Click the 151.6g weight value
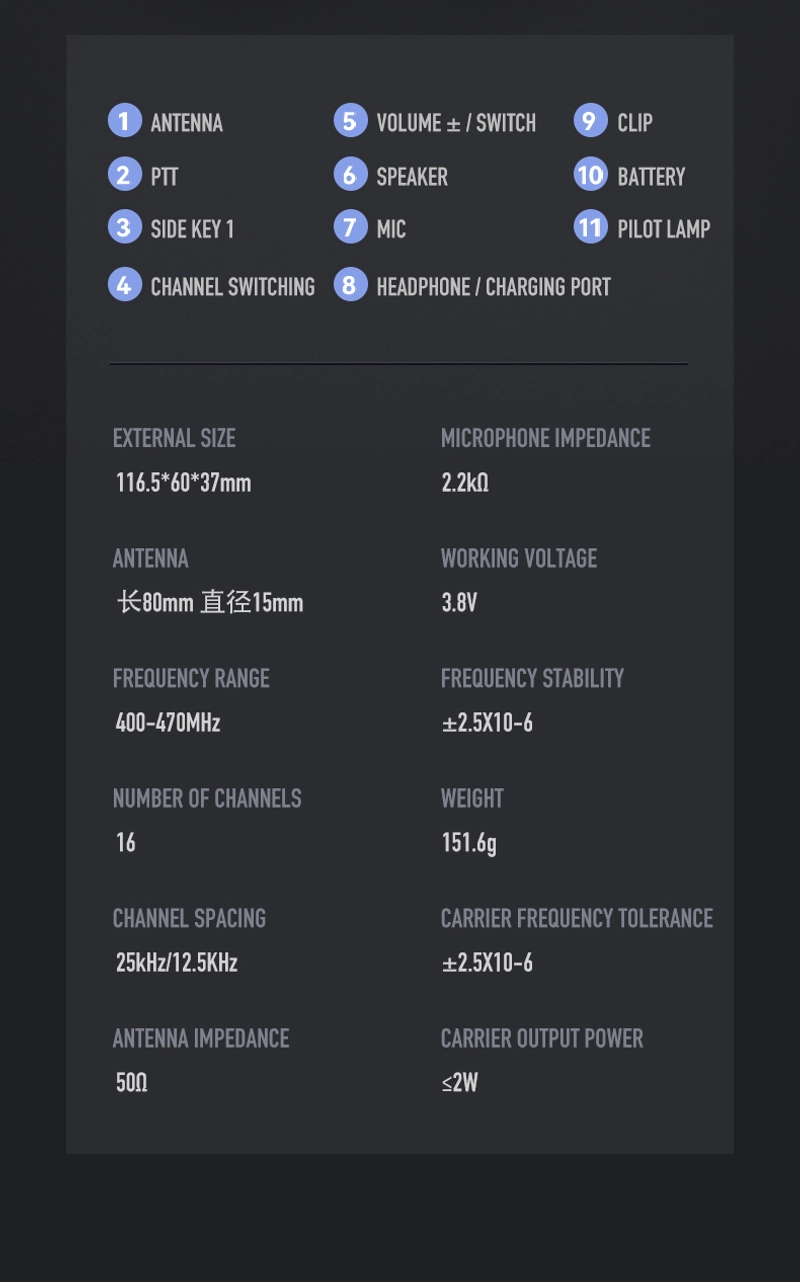This screenshot has width=800, height=1282. pyautogui.click(x=469, y=842)
